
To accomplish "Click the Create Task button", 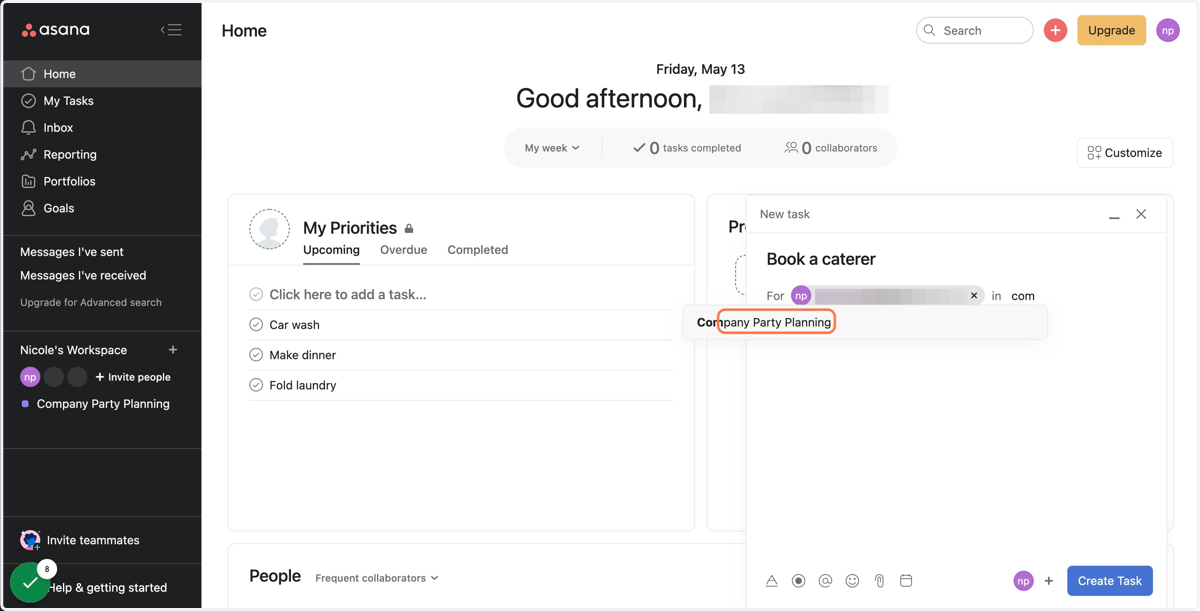I will click(1110, 581).
